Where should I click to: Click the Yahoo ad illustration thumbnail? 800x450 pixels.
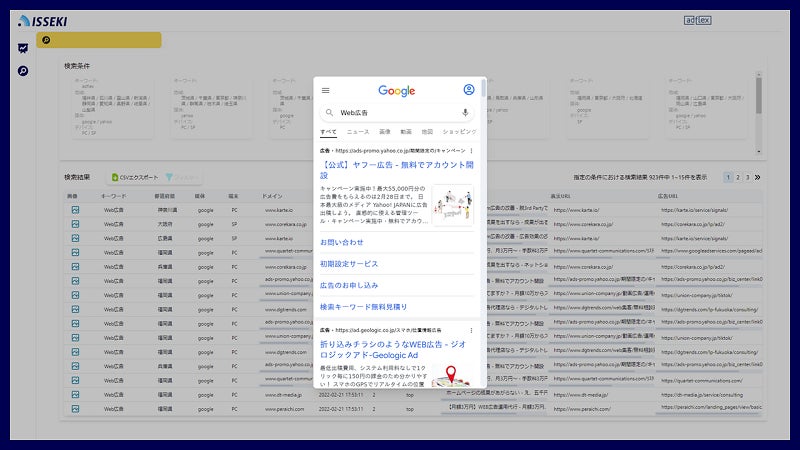pos(453,205)
